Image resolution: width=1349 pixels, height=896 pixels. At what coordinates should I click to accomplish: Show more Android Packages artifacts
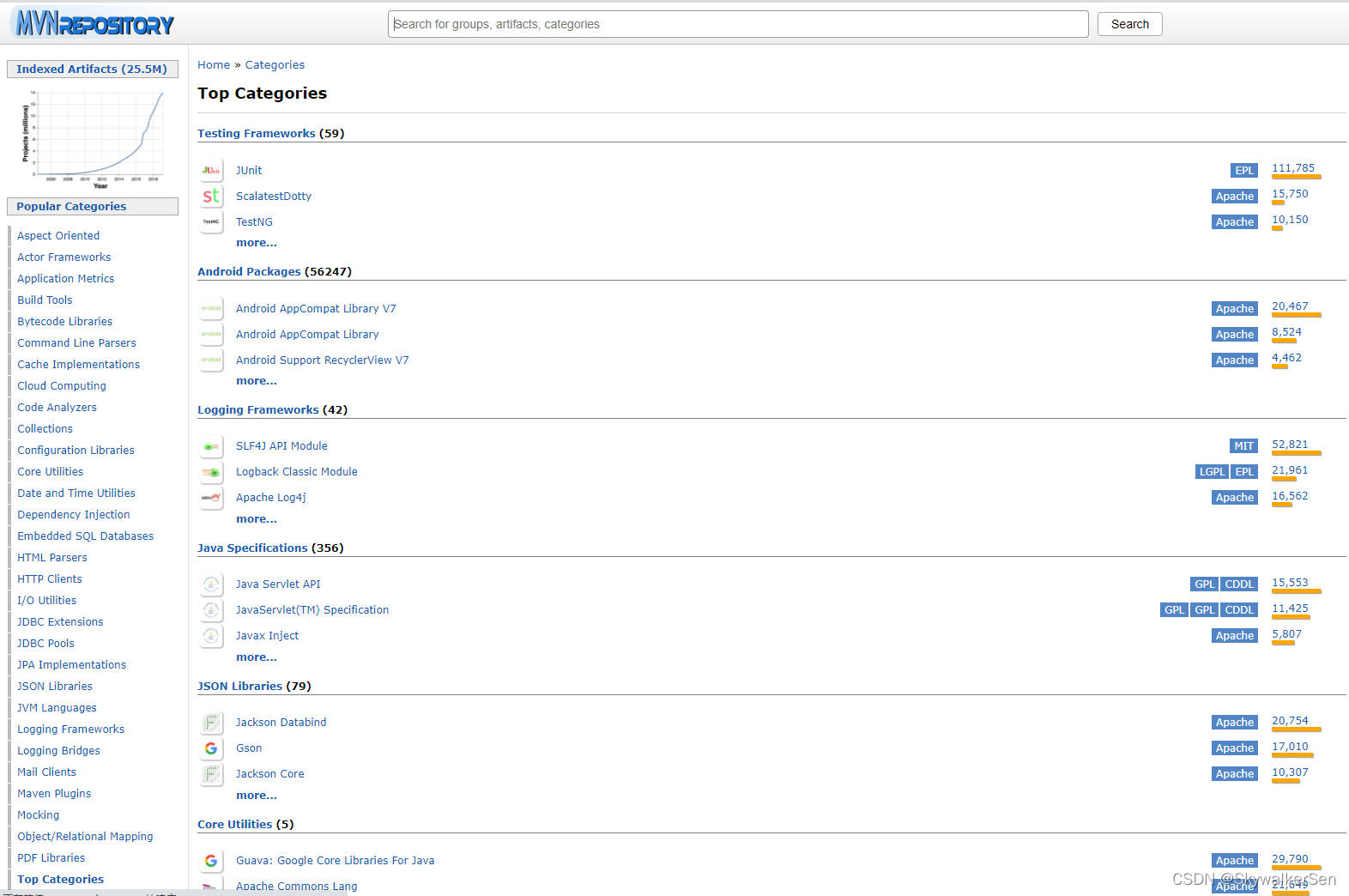[x=257, y=381]
